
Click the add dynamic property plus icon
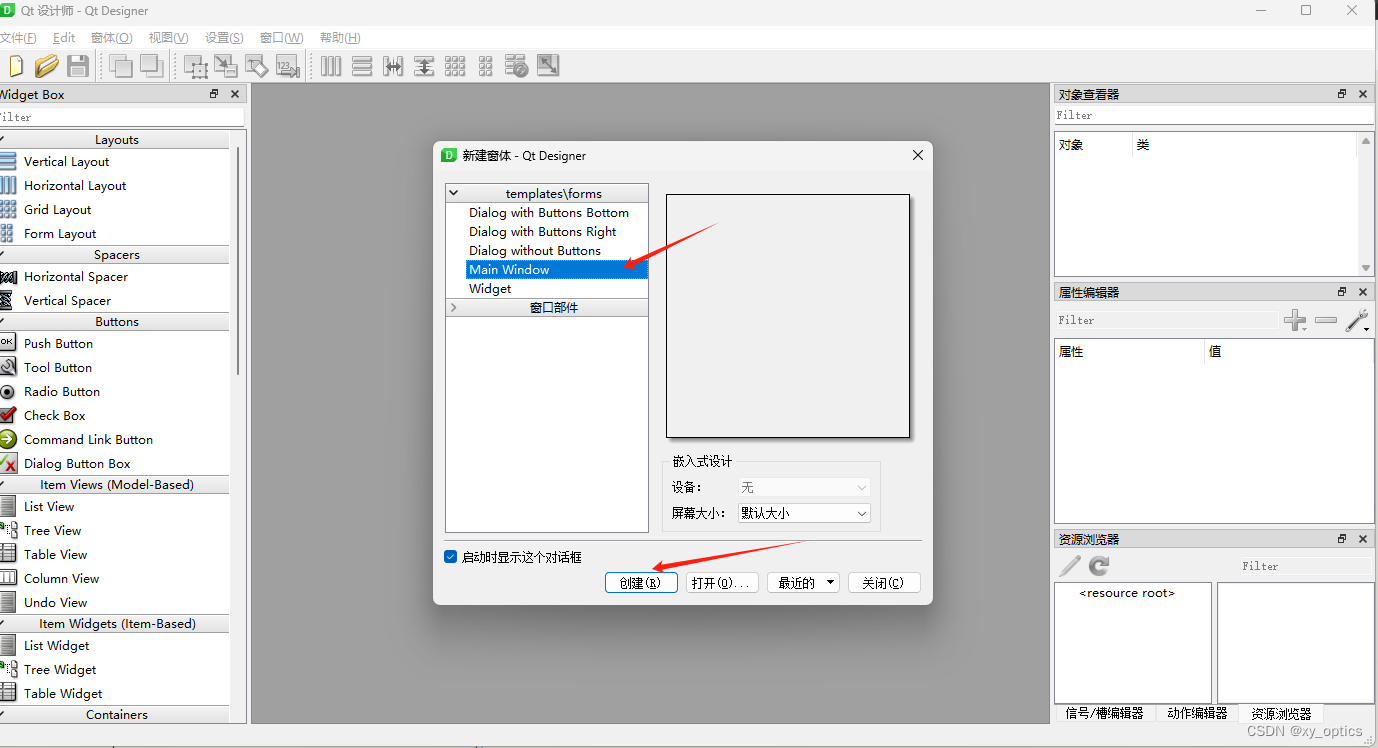(x=1295, y=321)
